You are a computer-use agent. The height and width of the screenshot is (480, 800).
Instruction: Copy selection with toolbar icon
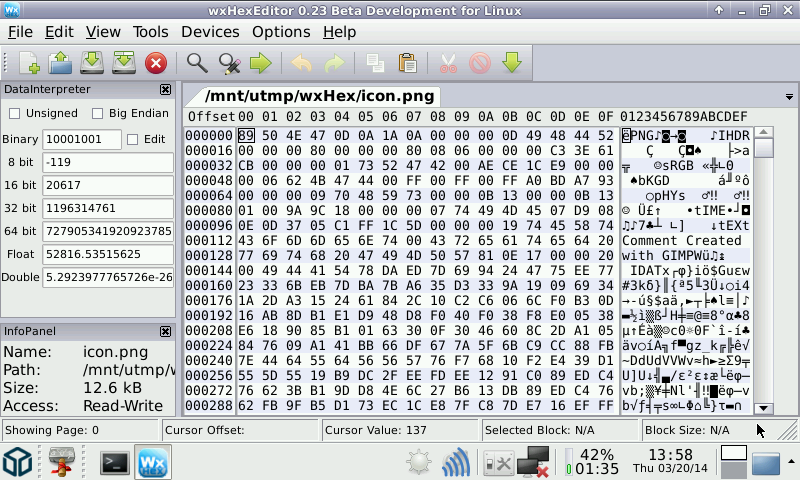click(376, 63)
